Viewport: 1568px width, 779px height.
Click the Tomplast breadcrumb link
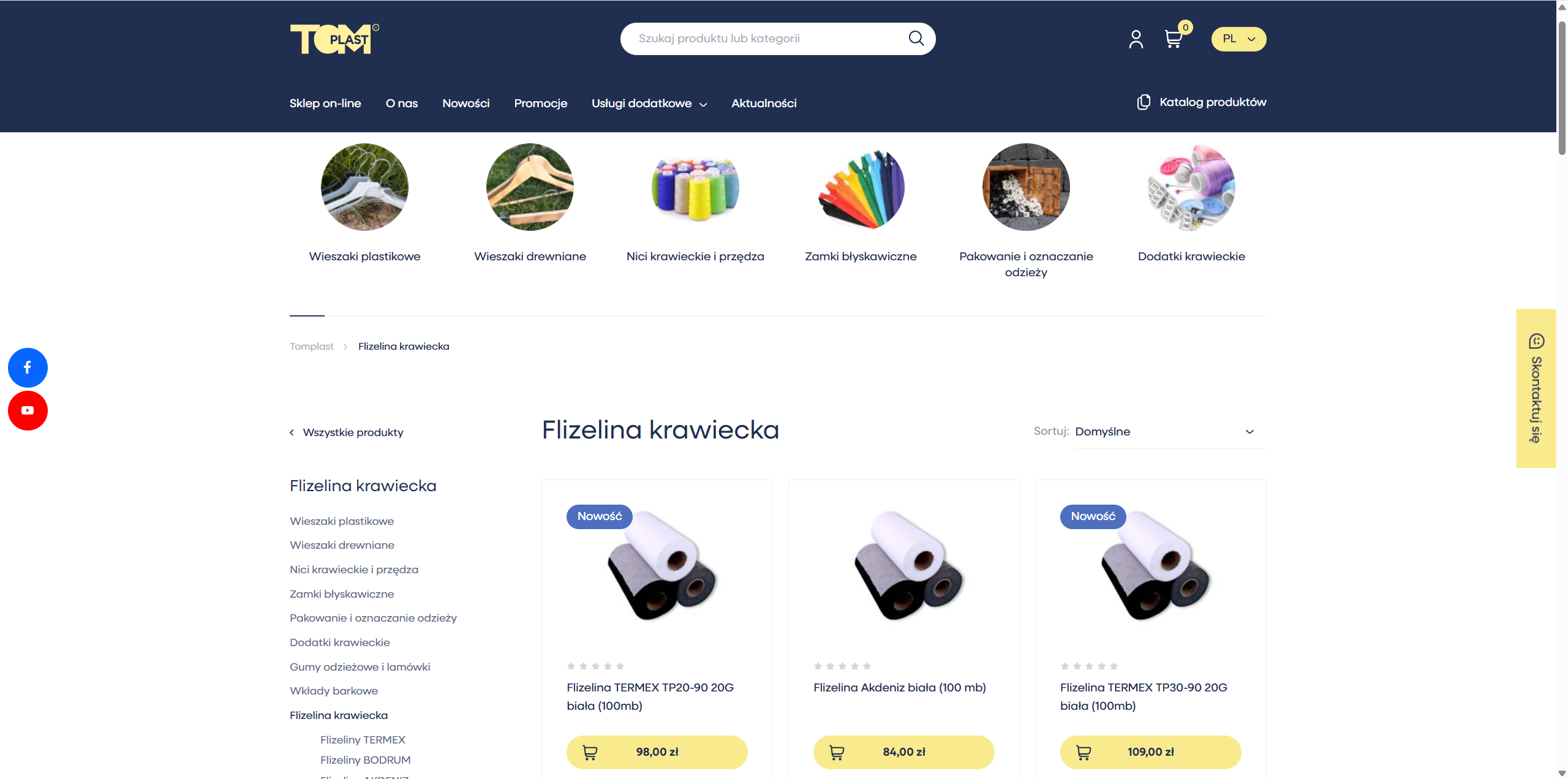click(311, 347)
